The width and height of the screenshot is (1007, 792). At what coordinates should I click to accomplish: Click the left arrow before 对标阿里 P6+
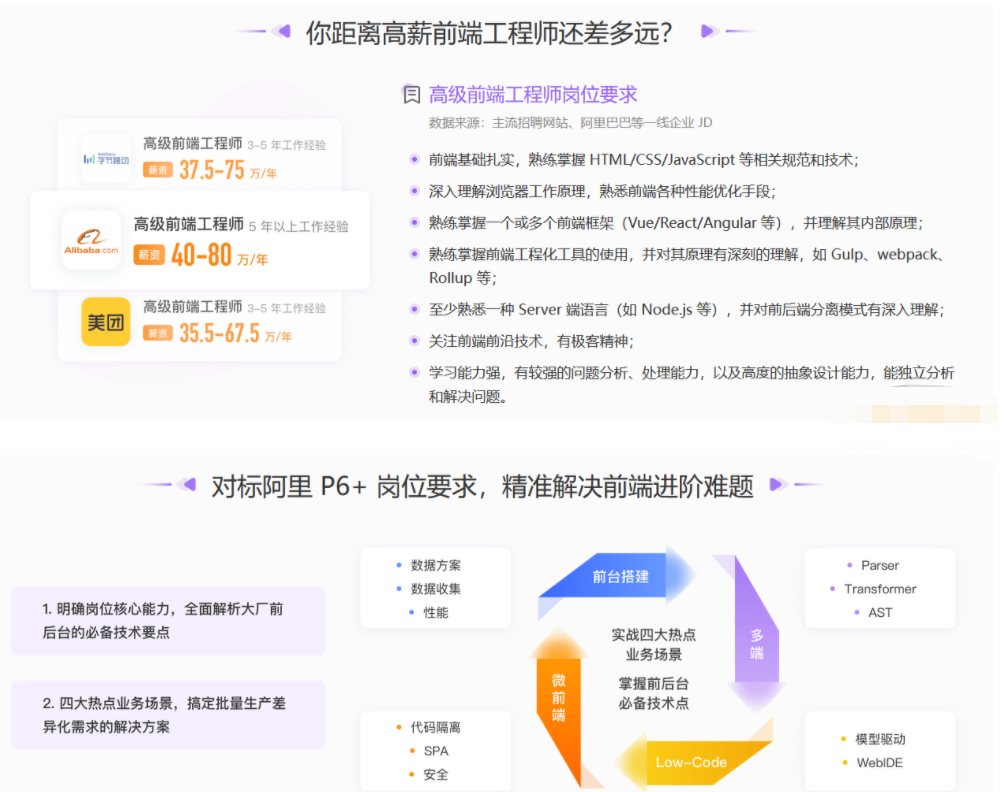point(186,484)
